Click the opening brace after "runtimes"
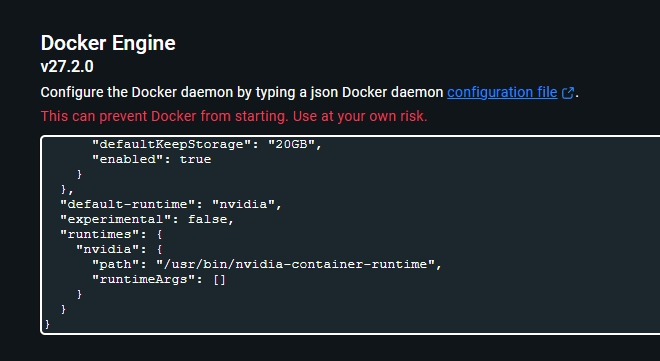The width and height of the screenshot is (660, 361). coord(160,234)
